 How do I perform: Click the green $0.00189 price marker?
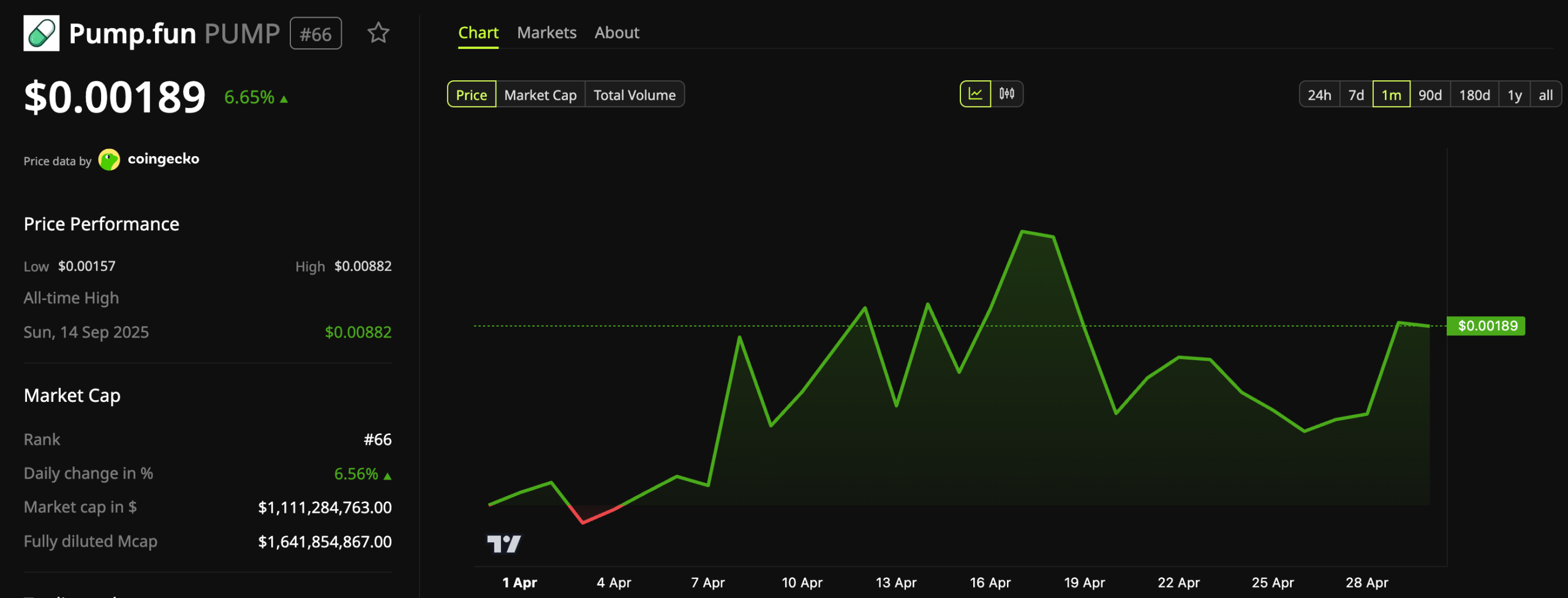pos(1487,326)
